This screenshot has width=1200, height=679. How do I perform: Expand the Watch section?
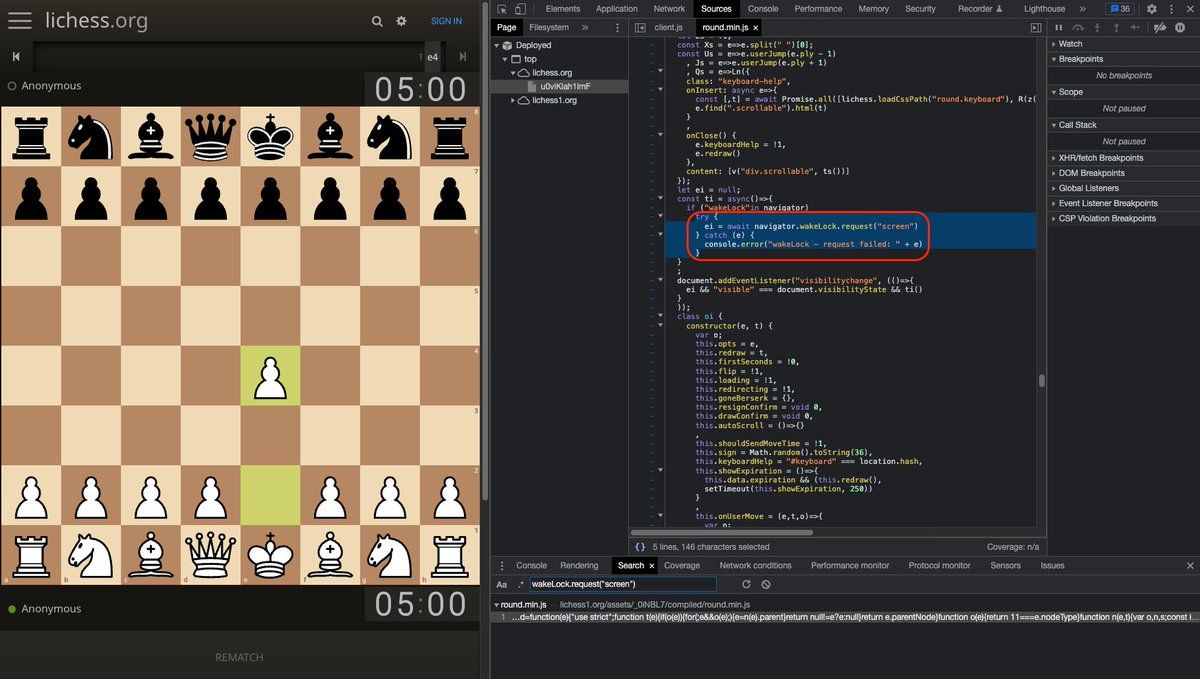click(x=1070, y=44)
